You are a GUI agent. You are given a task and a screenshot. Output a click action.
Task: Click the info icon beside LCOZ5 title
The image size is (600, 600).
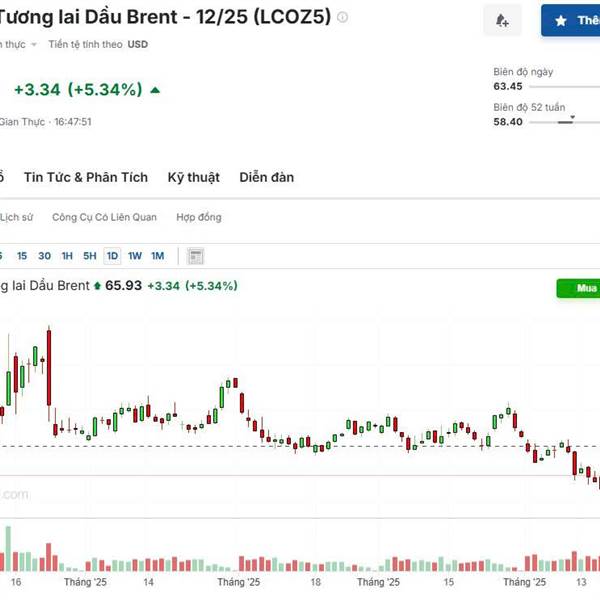343,18
